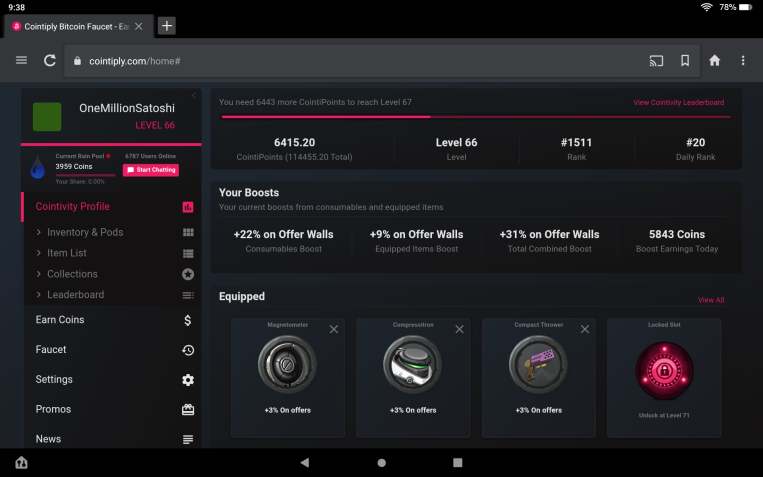Viewport: 763px width, 477px height.
Task: Click the OneMillionSatoshi username
Action: click(x=127, y=108)
